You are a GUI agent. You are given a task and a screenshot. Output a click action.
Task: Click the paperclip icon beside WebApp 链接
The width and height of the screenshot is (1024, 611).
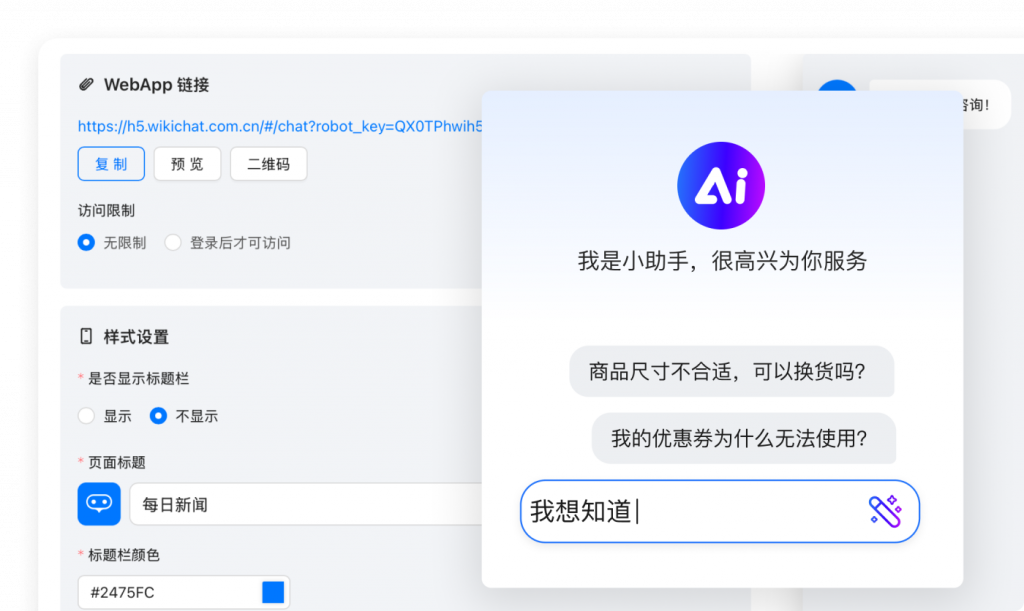click(x=85, y=85)
